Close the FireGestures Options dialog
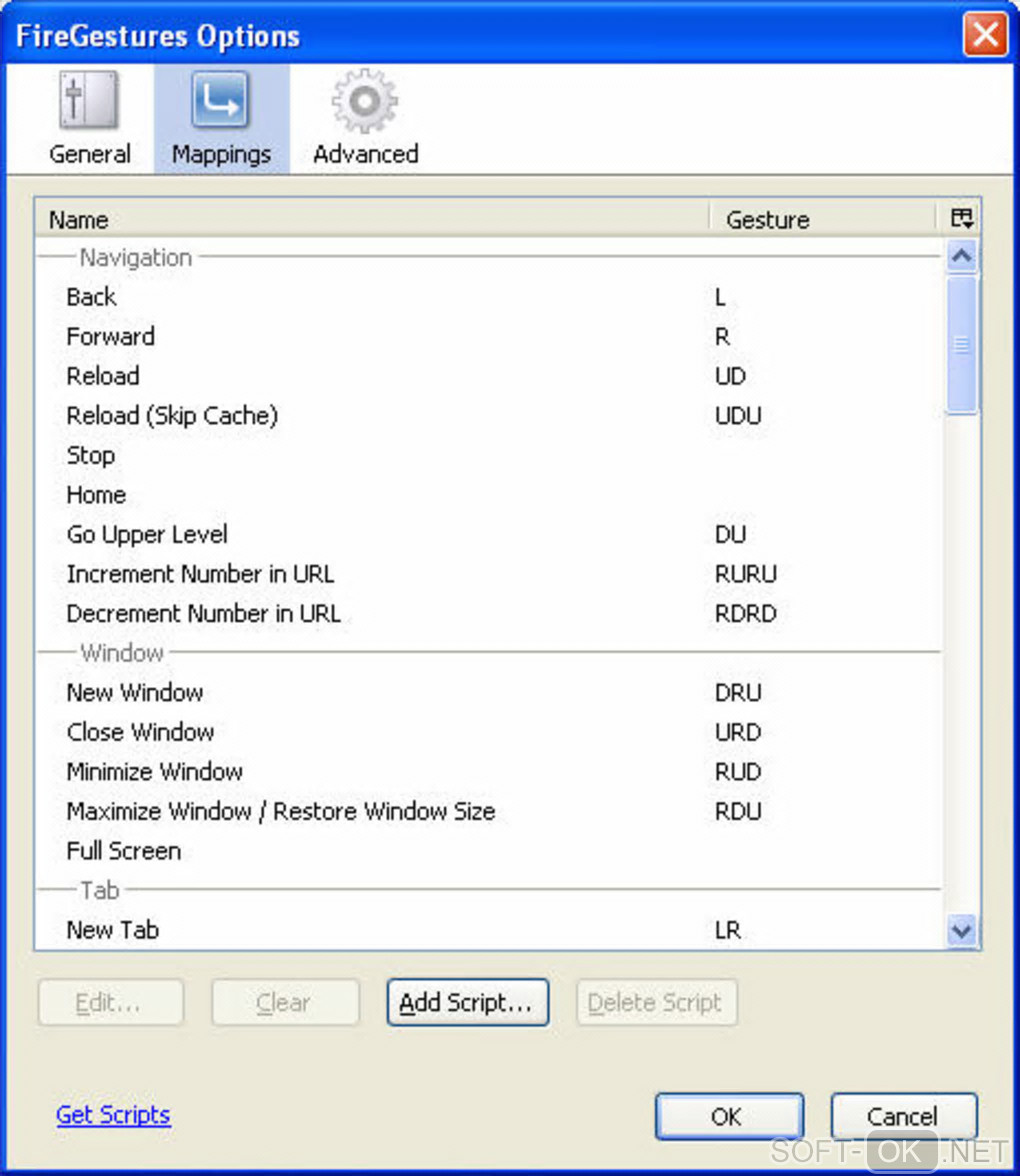 click(x=985, y=34)
